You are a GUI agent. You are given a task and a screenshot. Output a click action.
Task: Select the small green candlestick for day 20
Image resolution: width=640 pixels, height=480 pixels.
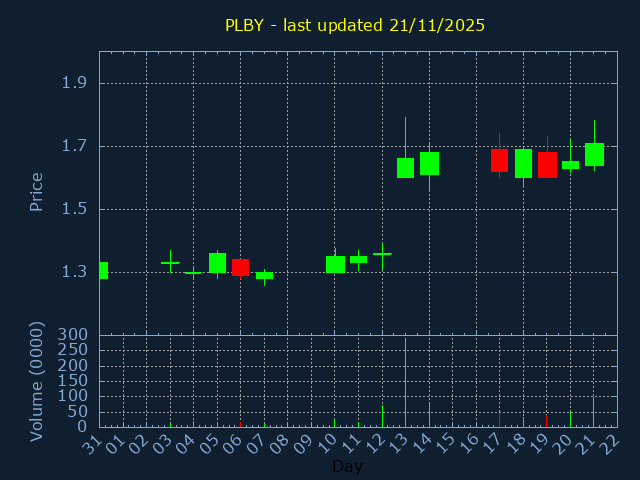pyautogui.click(x=570, y=164)
